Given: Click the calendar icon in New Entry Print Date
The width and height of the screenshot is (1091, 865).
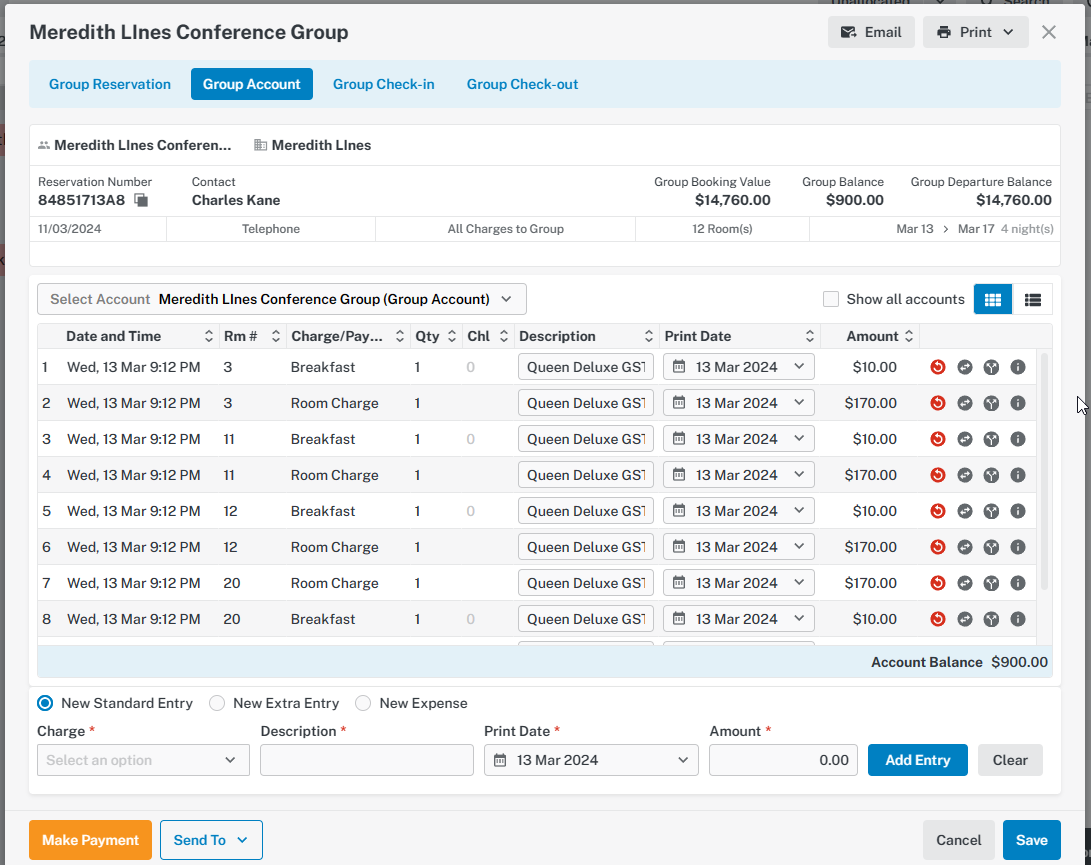Looking at the screenshot, I should tap(500, 761).
